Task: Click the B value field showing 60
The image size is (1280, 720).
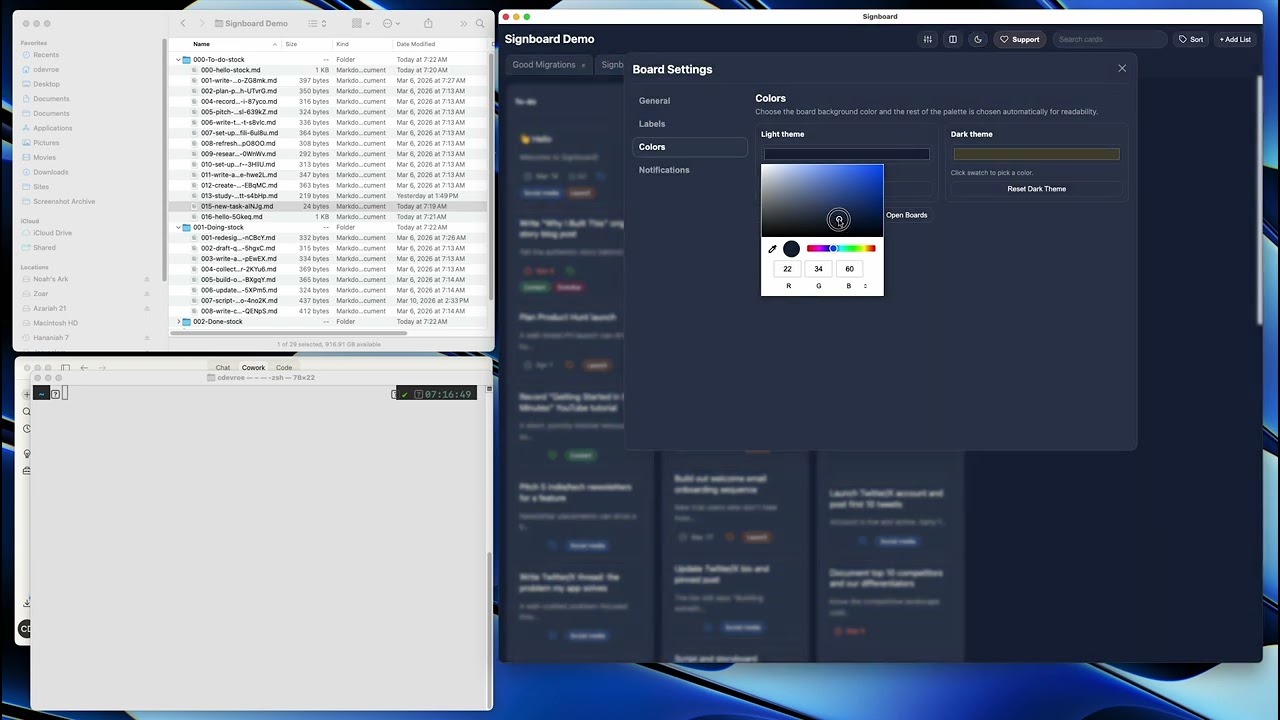Action: pos(850,269)
